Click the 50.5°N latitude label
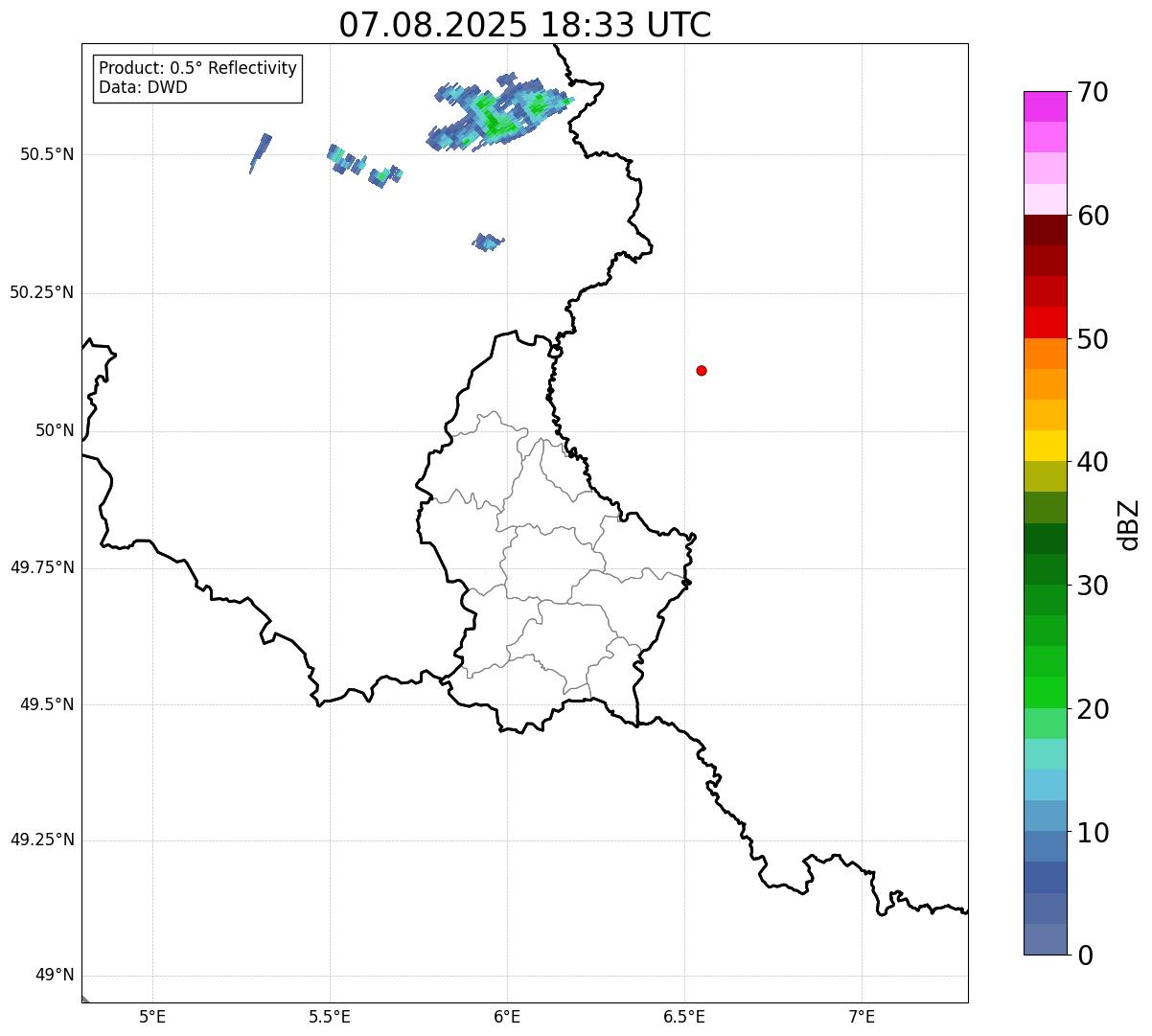The image size is (1152, 1036). click(47, 154)
